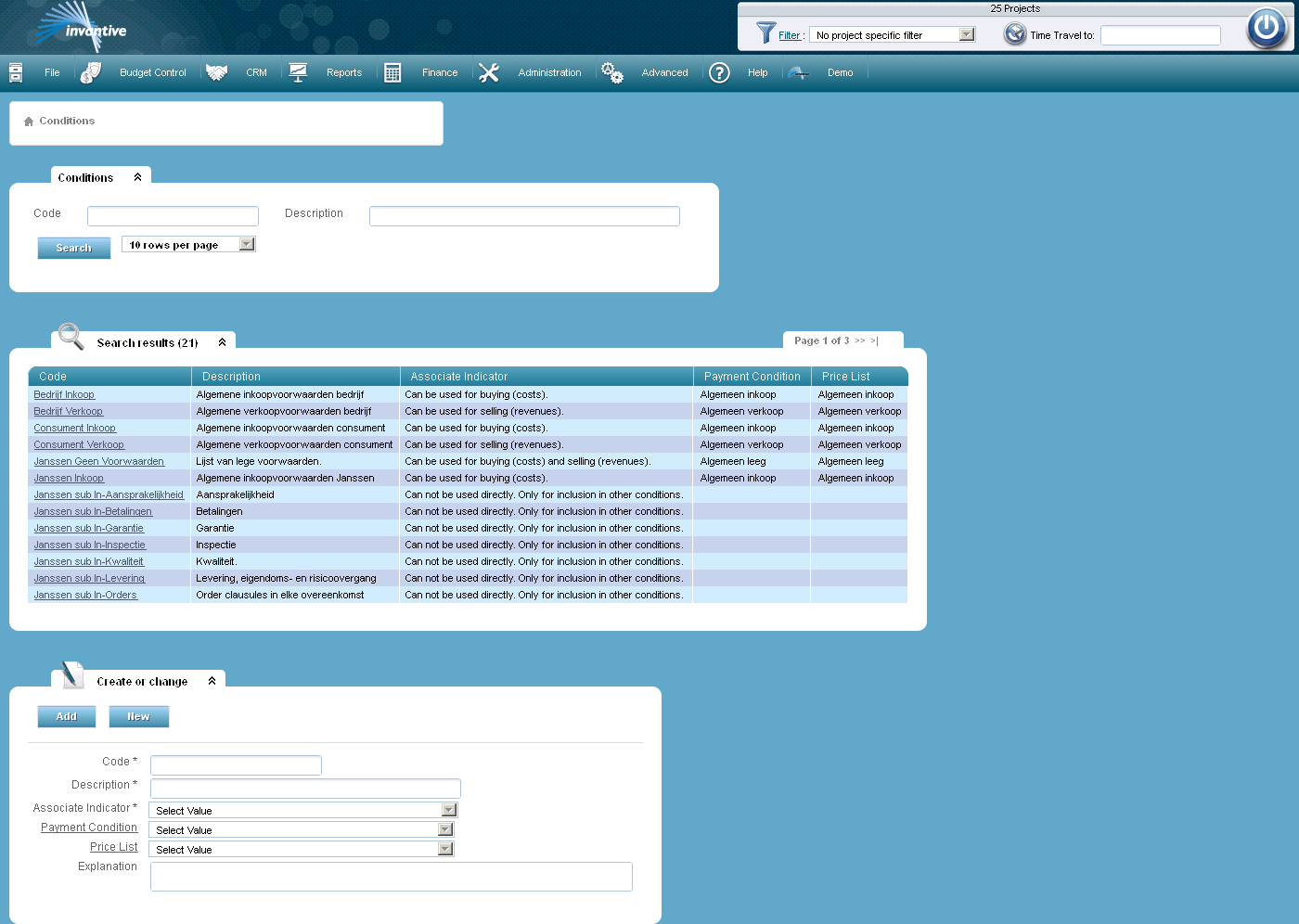Click the File menu server icon
1299x924 pixels.
[x=16, y=72]
